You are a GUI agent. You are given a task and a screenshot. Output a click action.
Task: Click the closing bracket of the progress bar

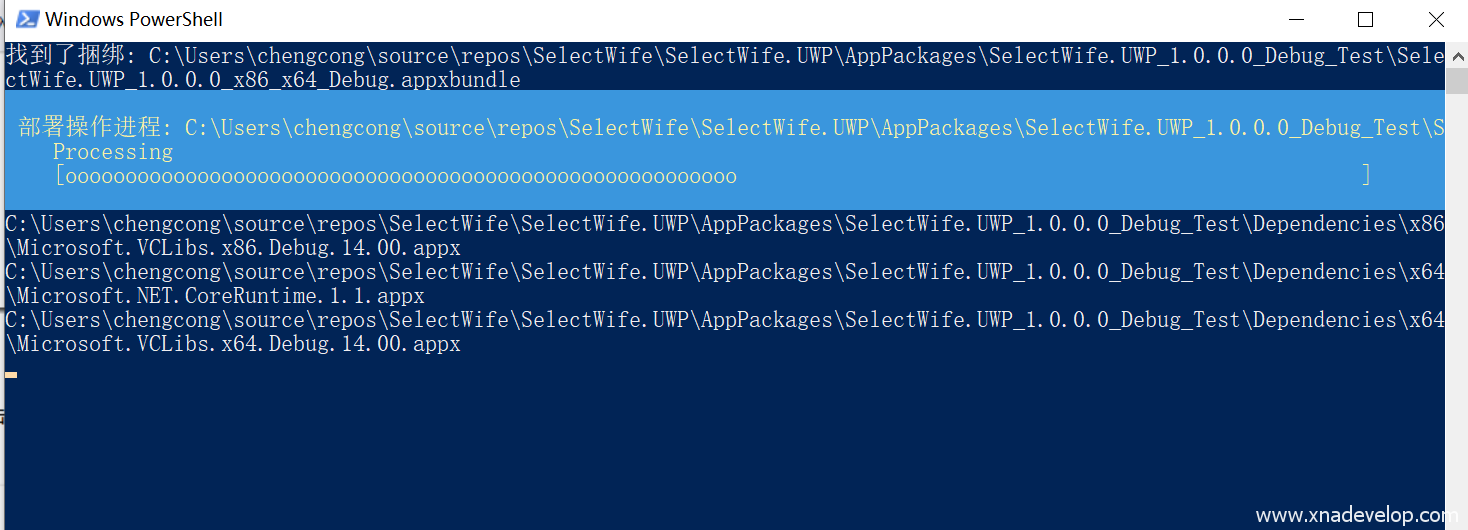pos(1366,176)
